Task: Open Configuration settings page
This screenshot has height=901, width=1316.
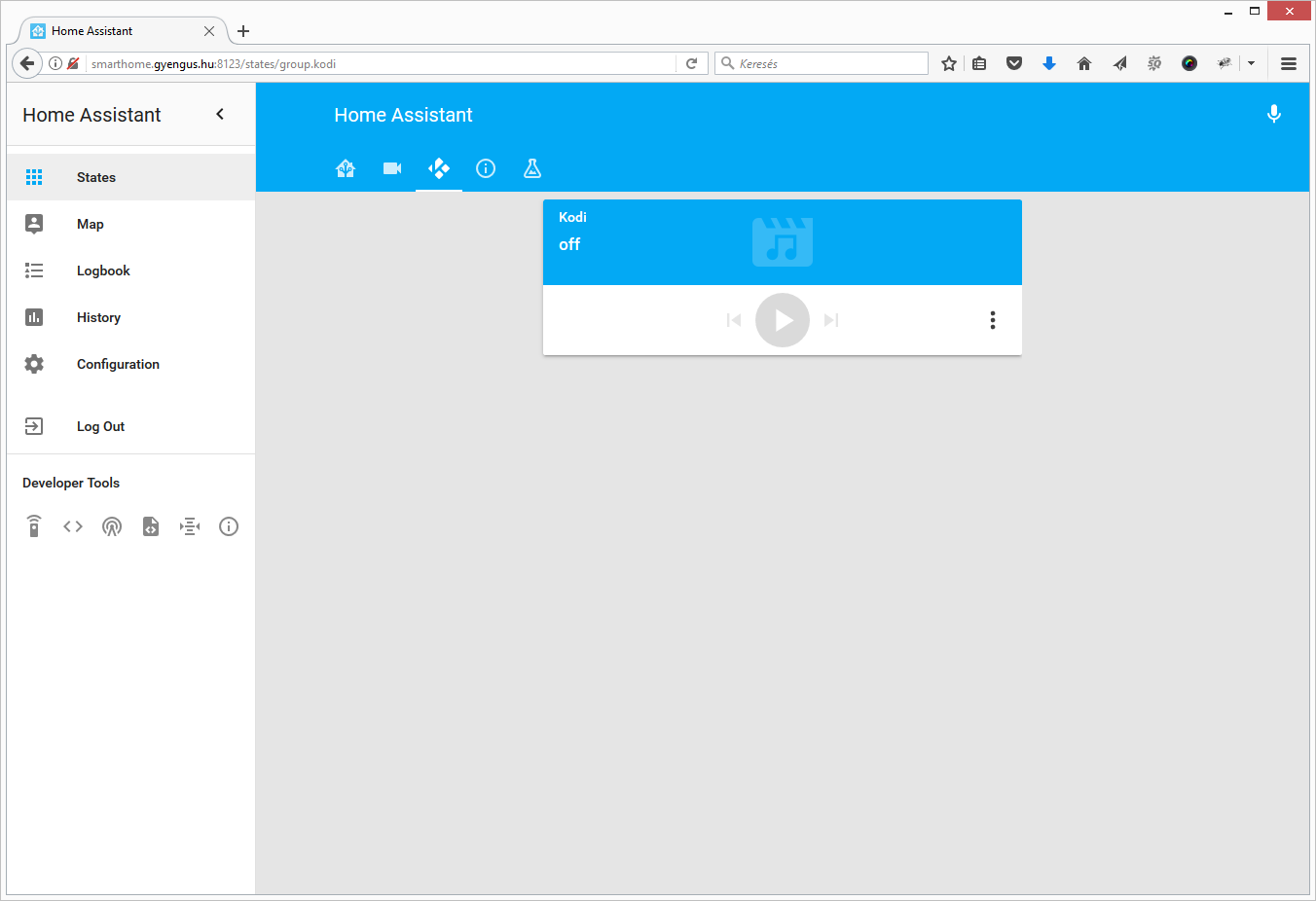Action: pos(118,364)
